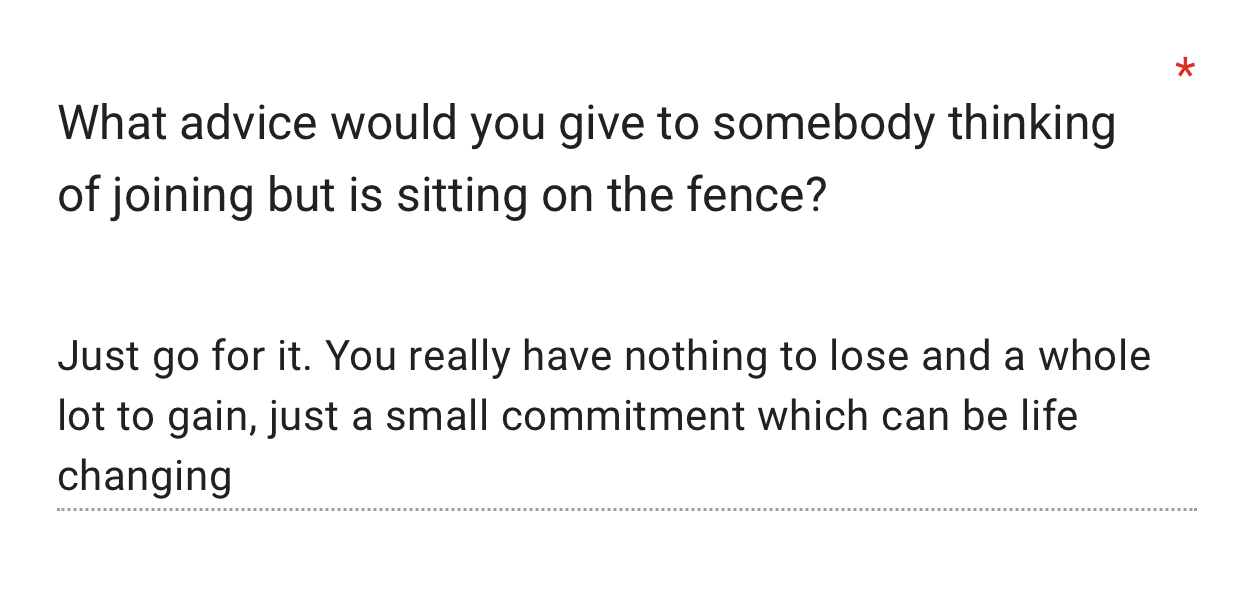Click the word "sitting" in the question
This screenshot has height=605, width=1254.
coord(461,196)
